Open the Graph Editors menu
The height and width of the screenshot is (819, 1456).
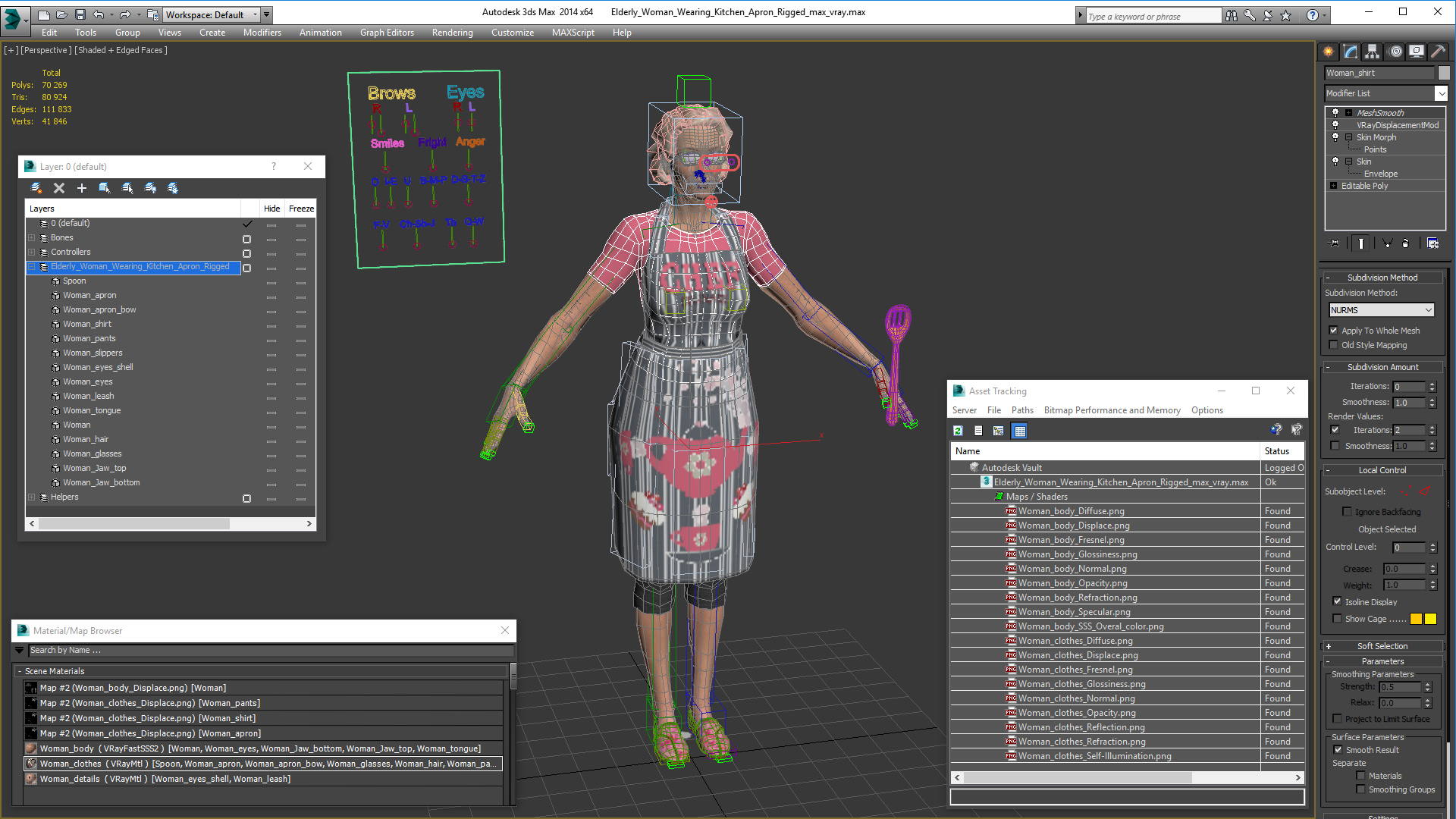tap(387, 33)
